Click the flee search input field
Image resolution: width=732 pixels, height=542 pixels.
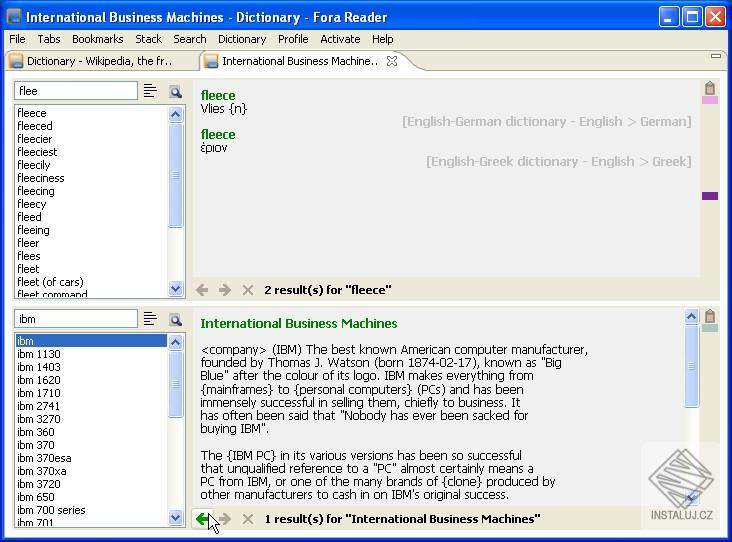tap(76, 91)
